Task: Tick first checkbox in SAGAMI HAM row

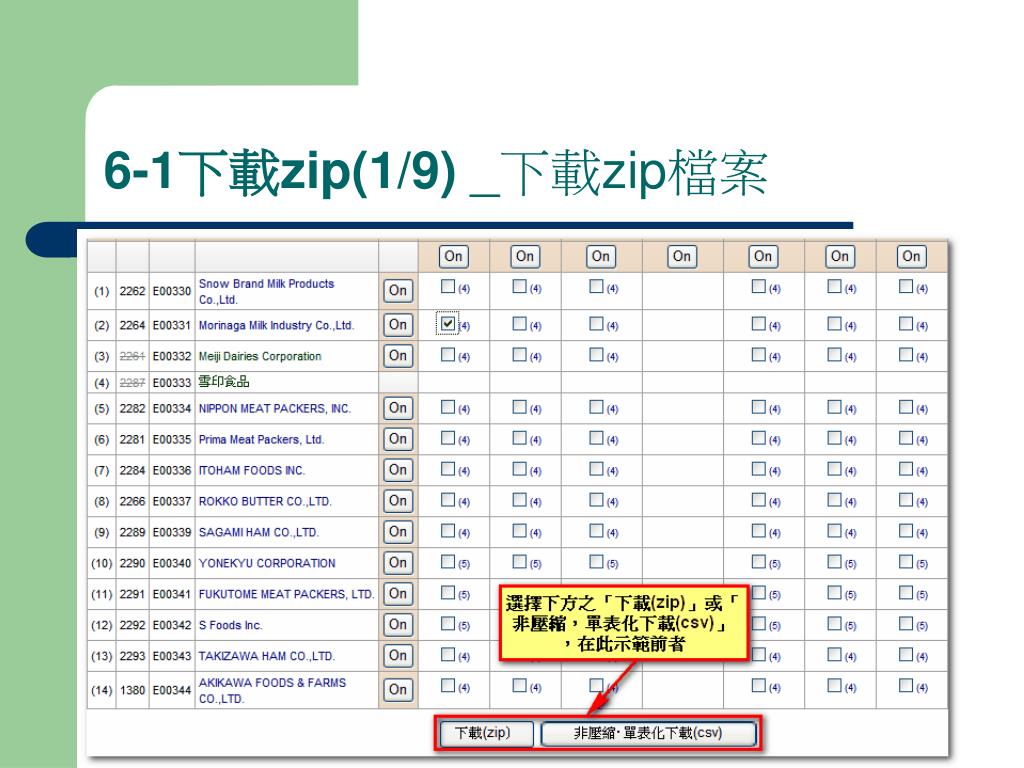Action: [447, 530]
